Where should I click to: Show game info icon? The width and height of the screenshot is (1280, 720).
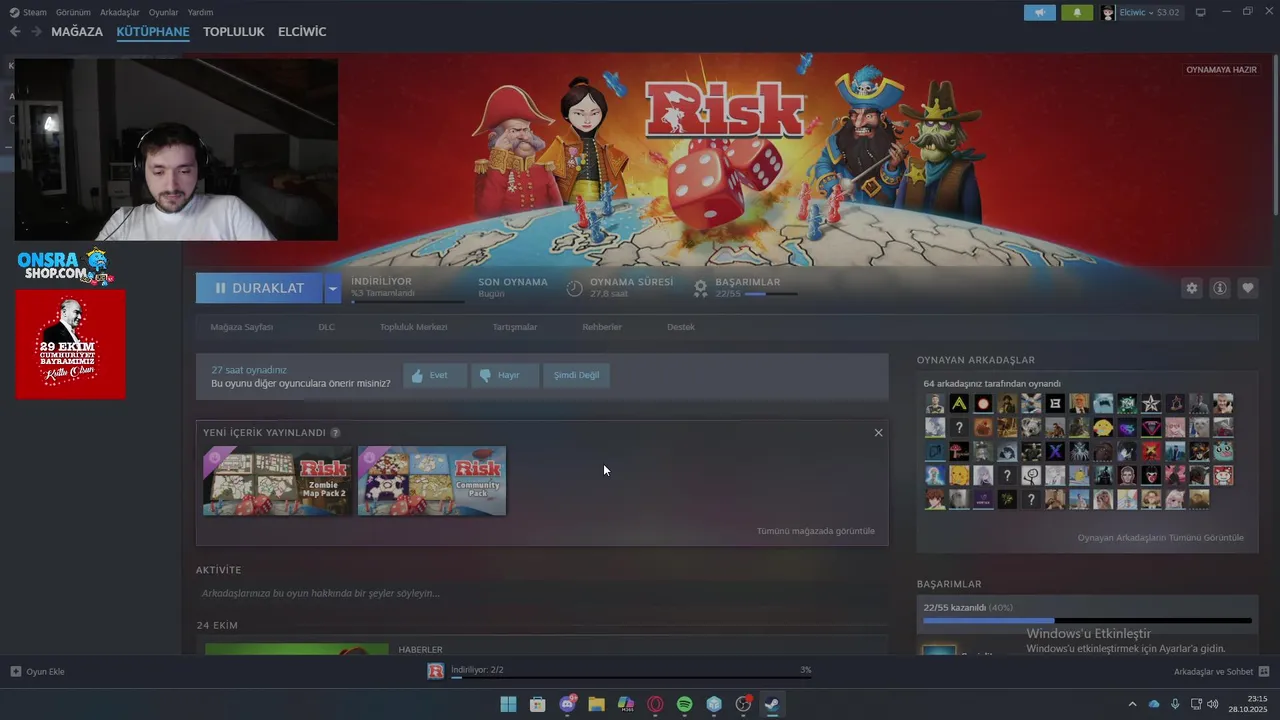pyautogui.click(x=1220, y=288)
